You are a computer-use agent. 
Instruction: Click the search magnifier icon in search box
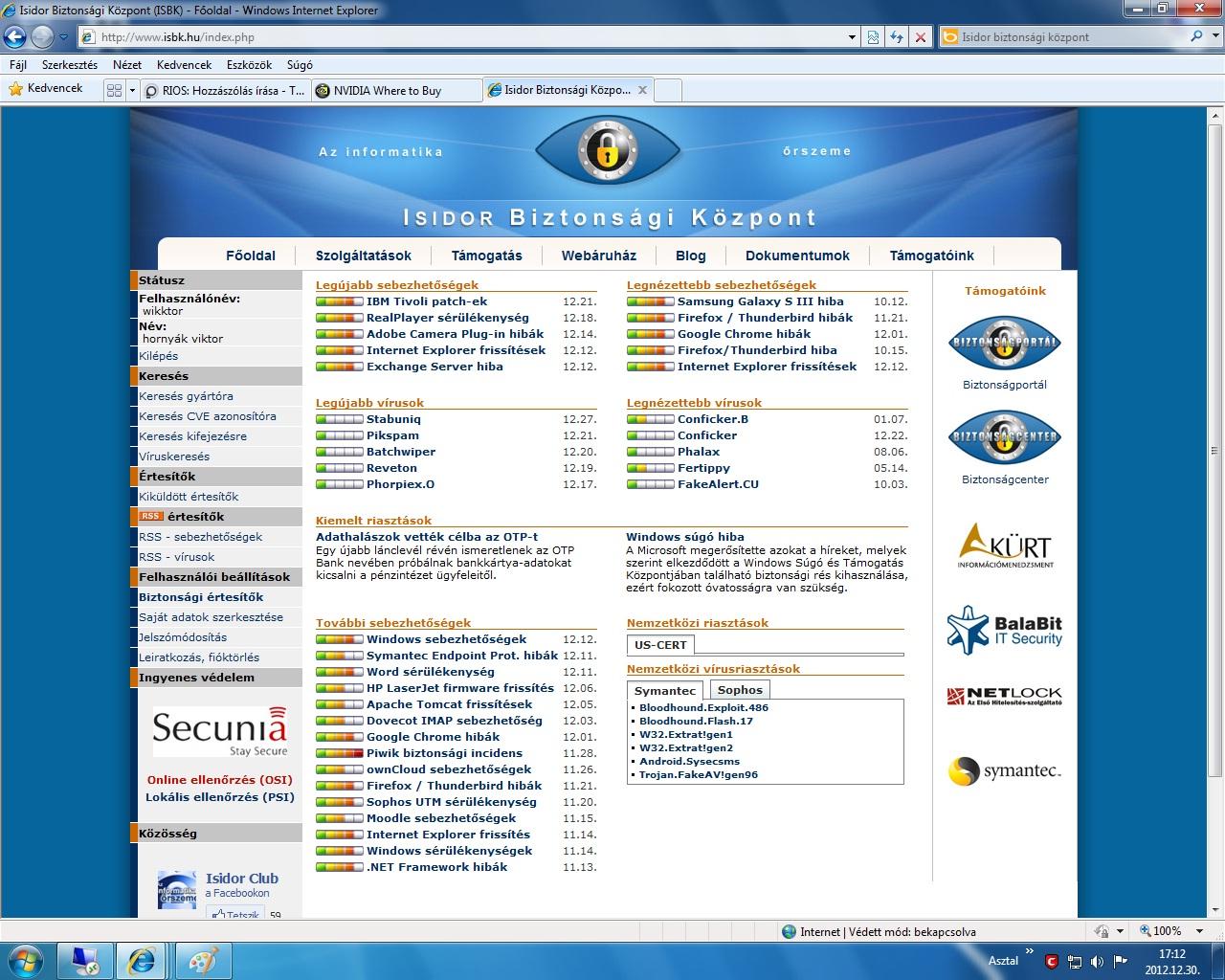click(1196, 36)
